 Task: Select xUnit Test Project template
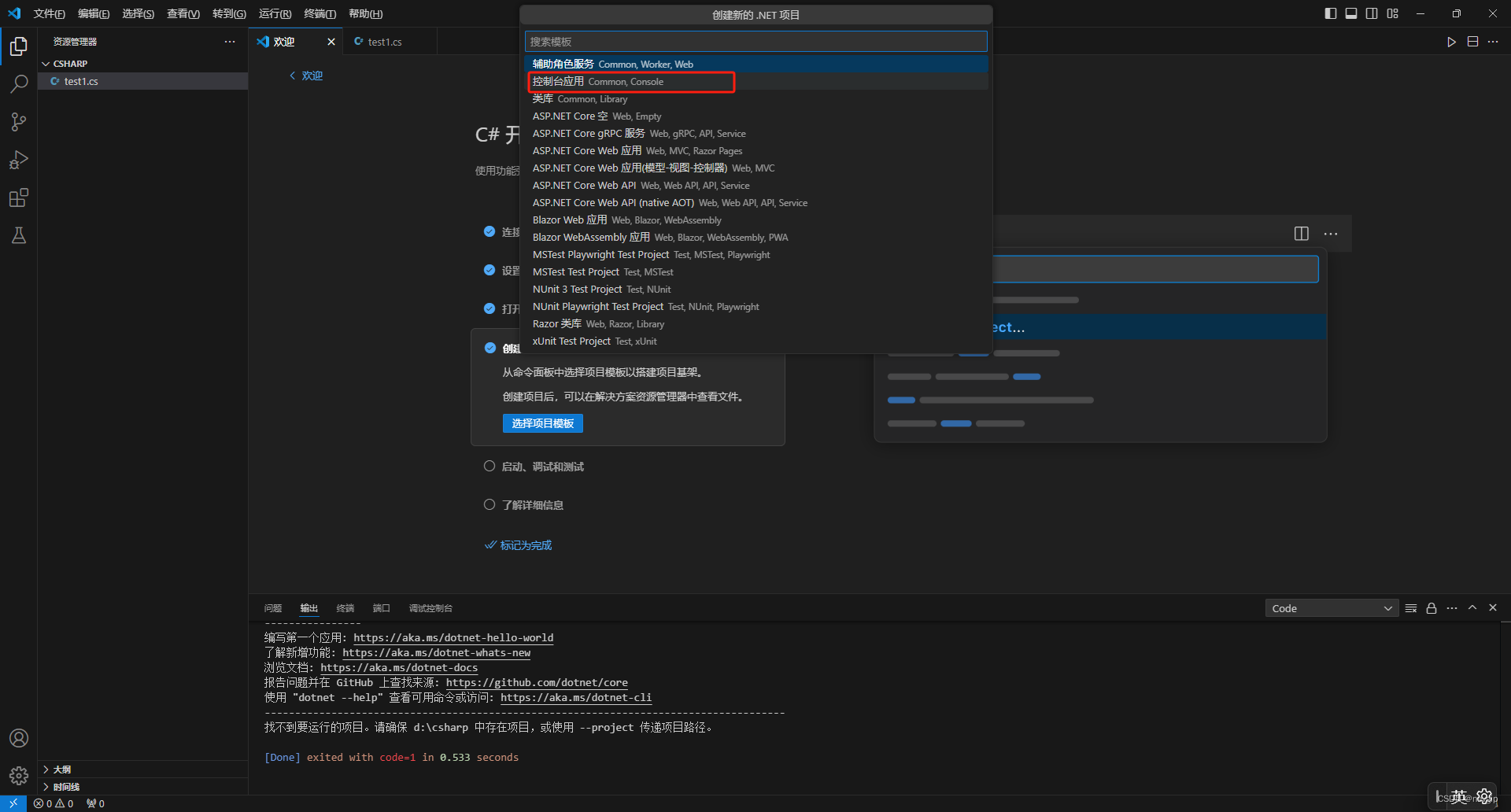point(756,341)
